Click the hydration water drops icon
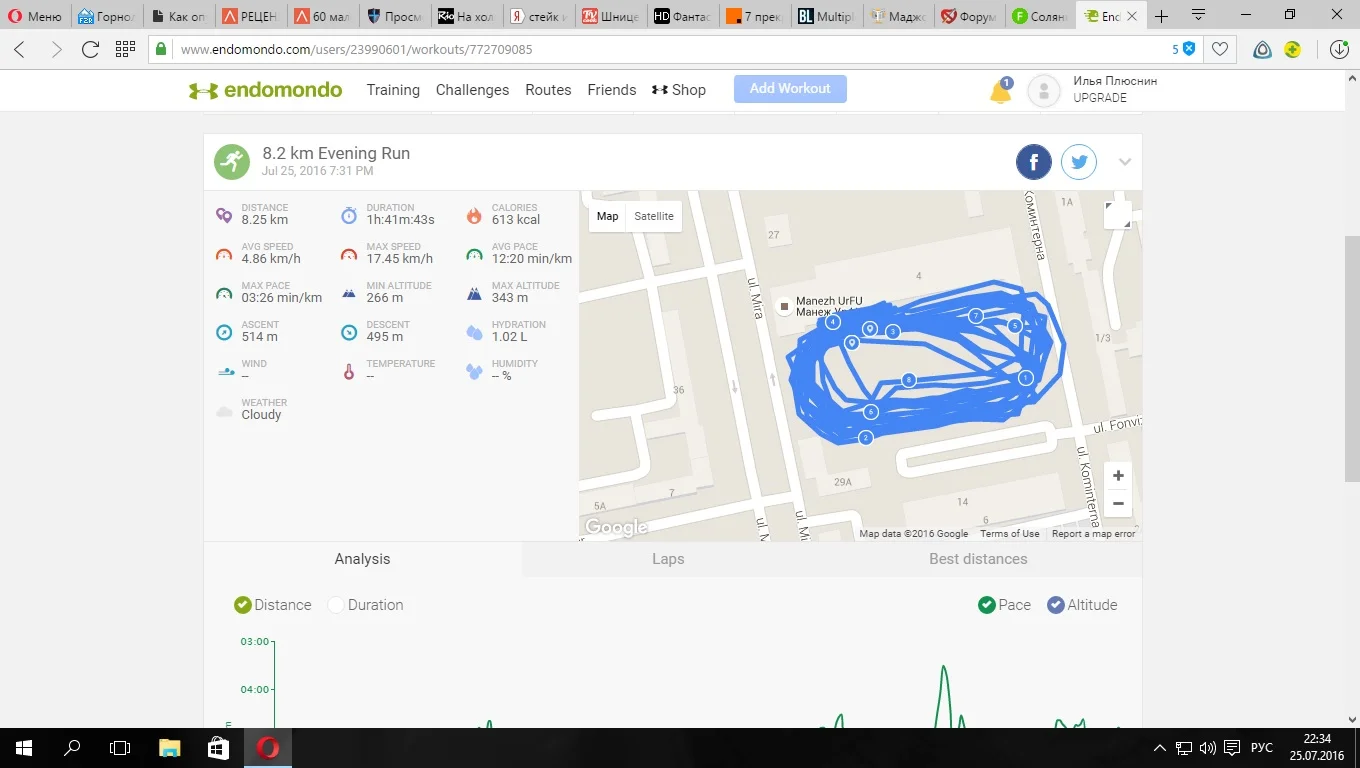This screenshot has width=1360, height=768. point(474,332)
